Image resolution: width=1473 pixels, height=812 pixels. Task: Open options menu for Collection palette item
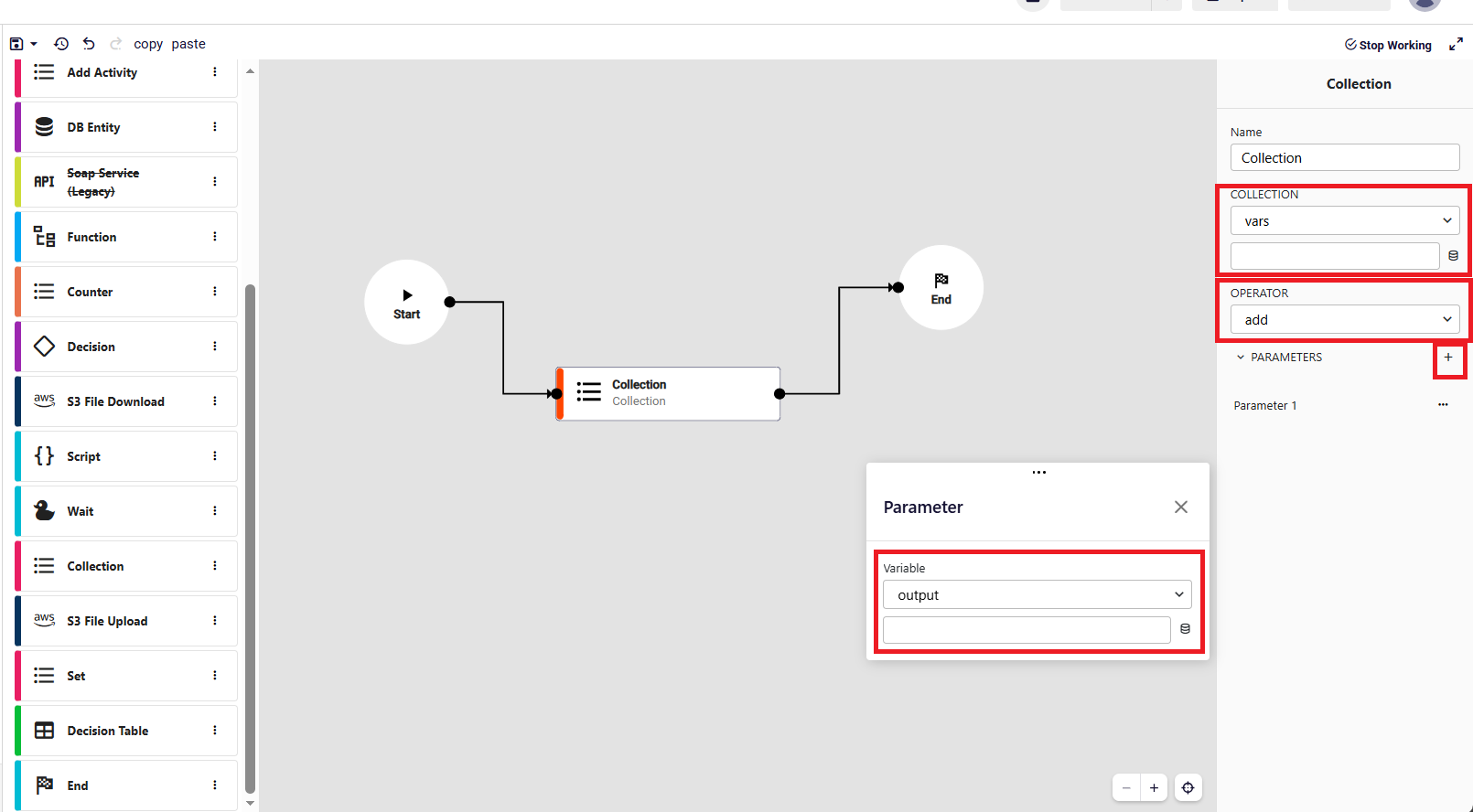click(x=215, y=566)
